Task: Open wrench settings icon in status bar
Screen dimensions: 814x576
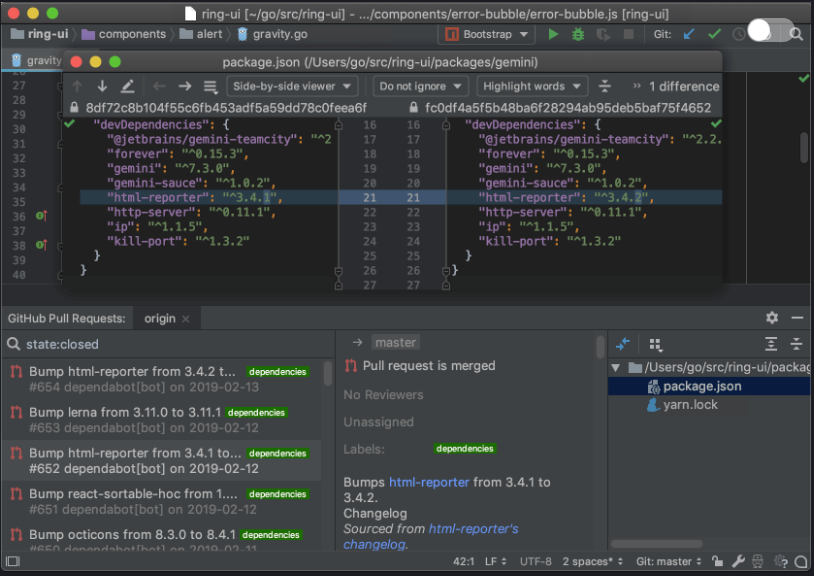Action: pyautogui.click(x=738, y=561)
